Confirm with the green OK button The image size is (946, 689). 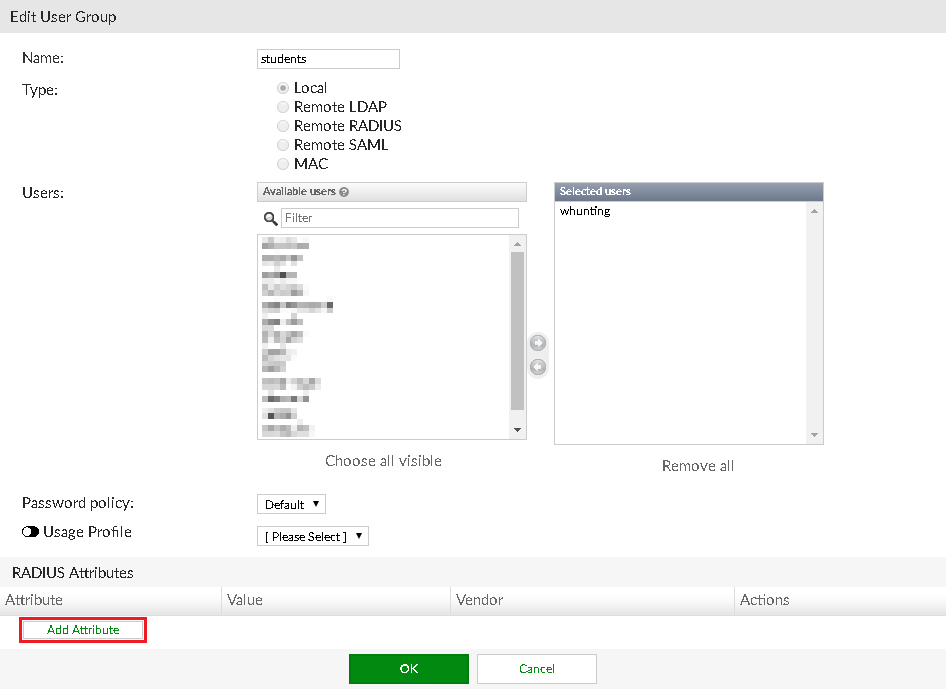(408, 668)
